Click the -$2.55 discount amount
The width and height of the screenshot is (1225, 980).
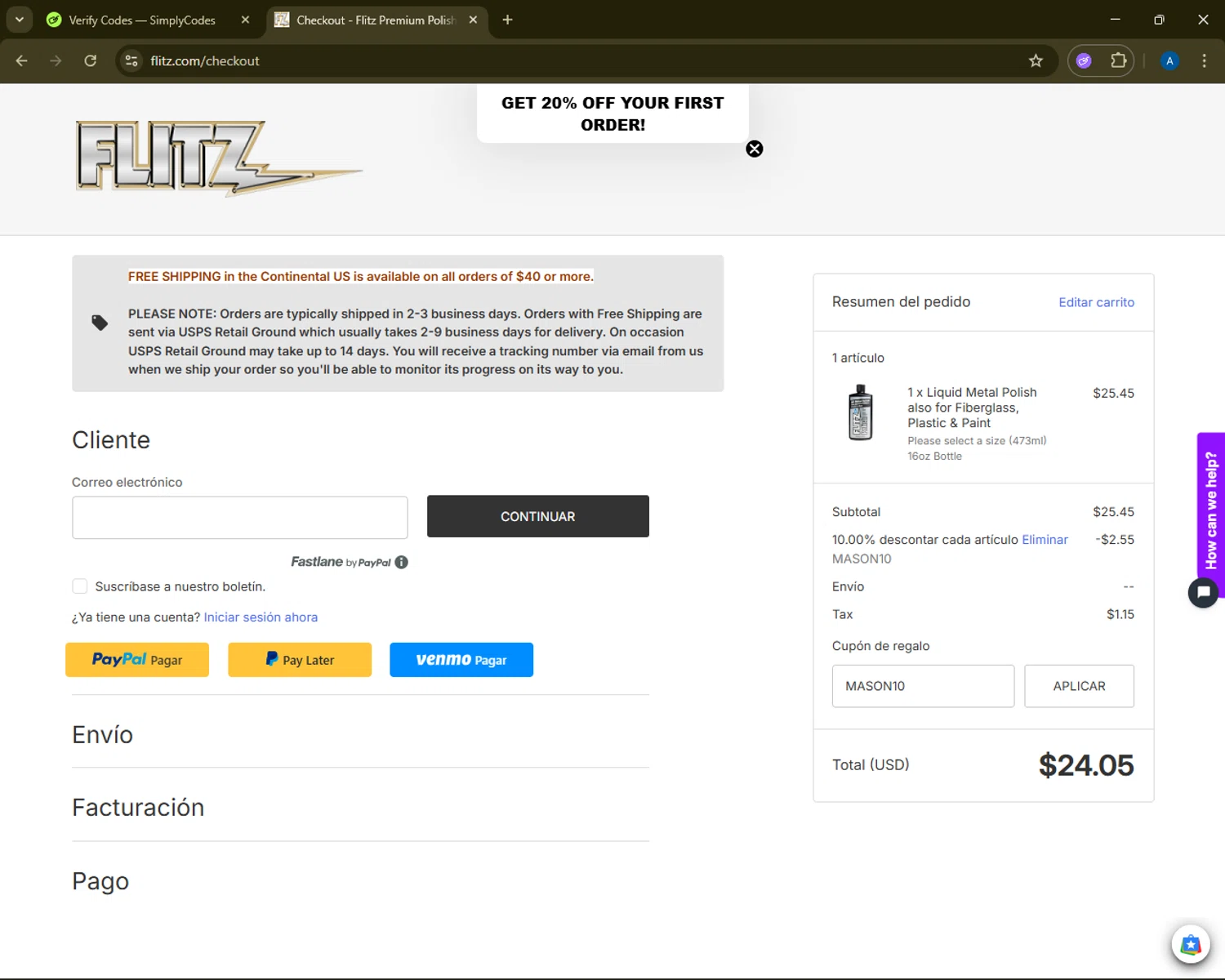point(1115,540)
